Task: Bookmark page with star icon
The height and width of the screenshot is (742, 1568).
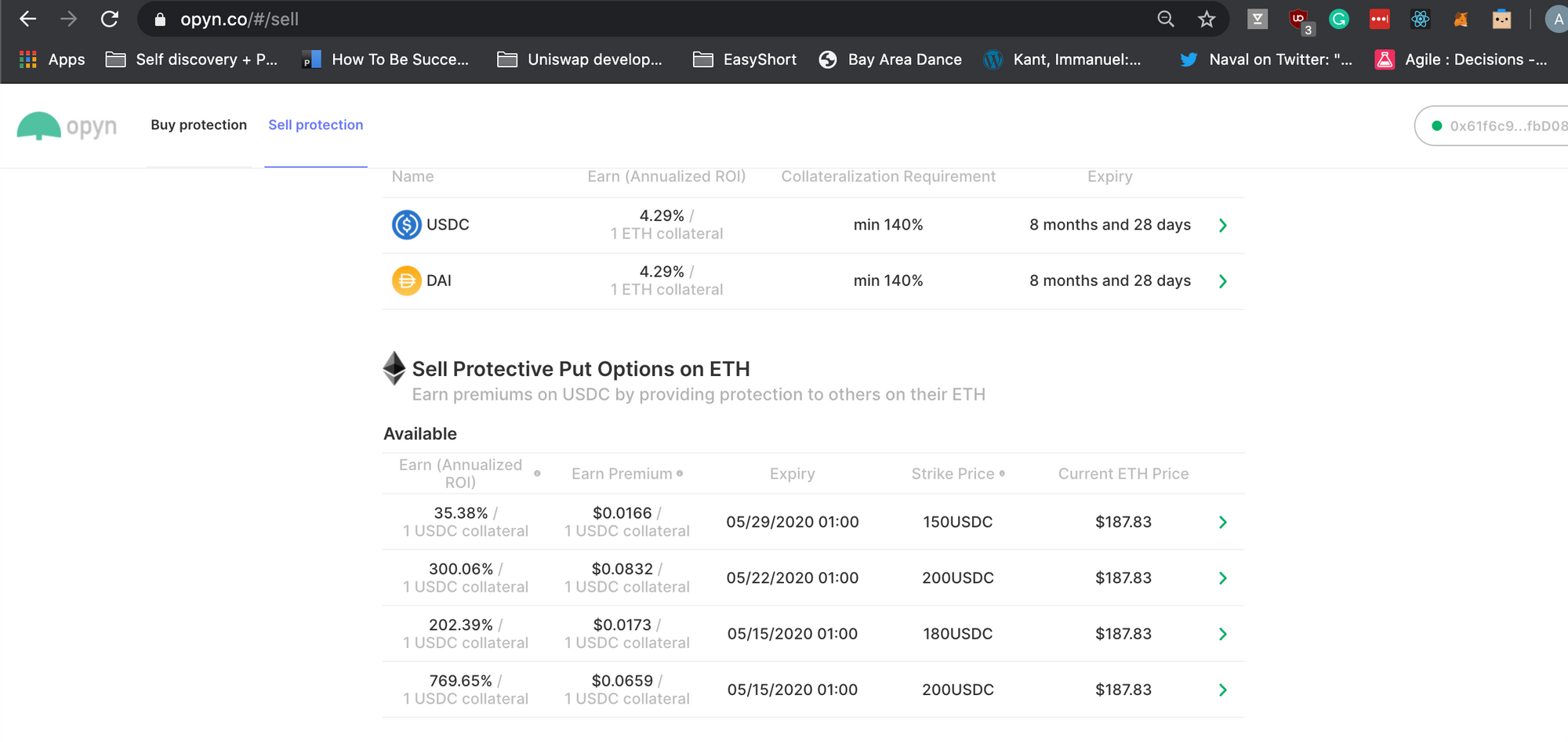Action: (1206, 20)
